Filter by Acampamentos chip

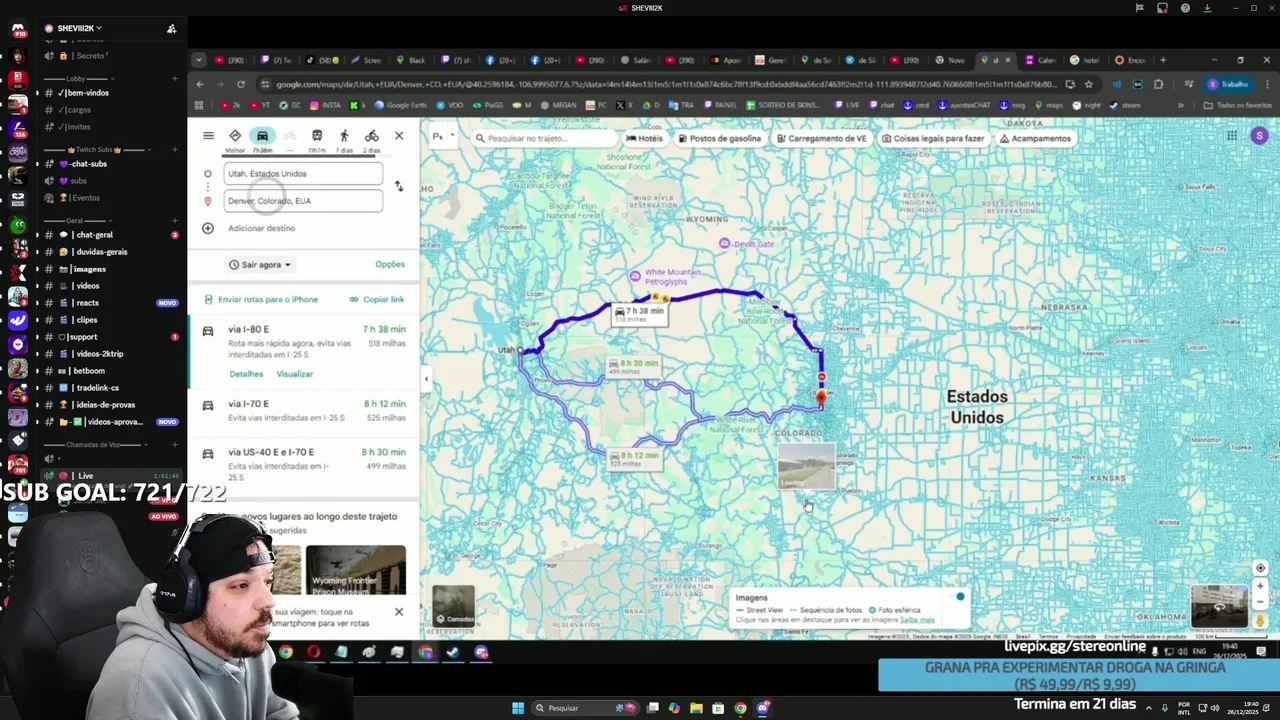click(x=1036, y=139)
